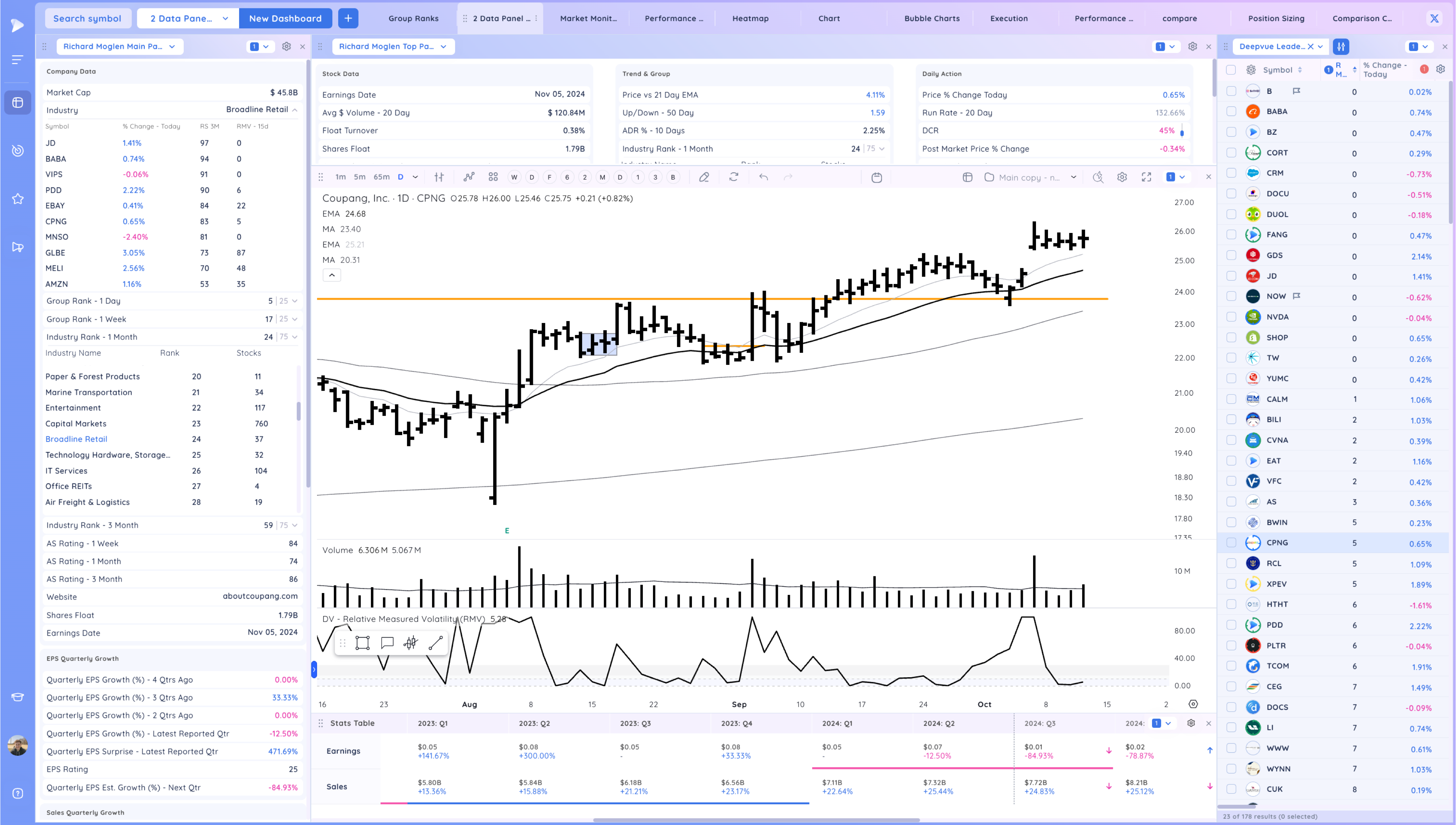The image size is (1456, 825).
Task: Click the watchlist filter sliders icon
Action: point(1341,47)
